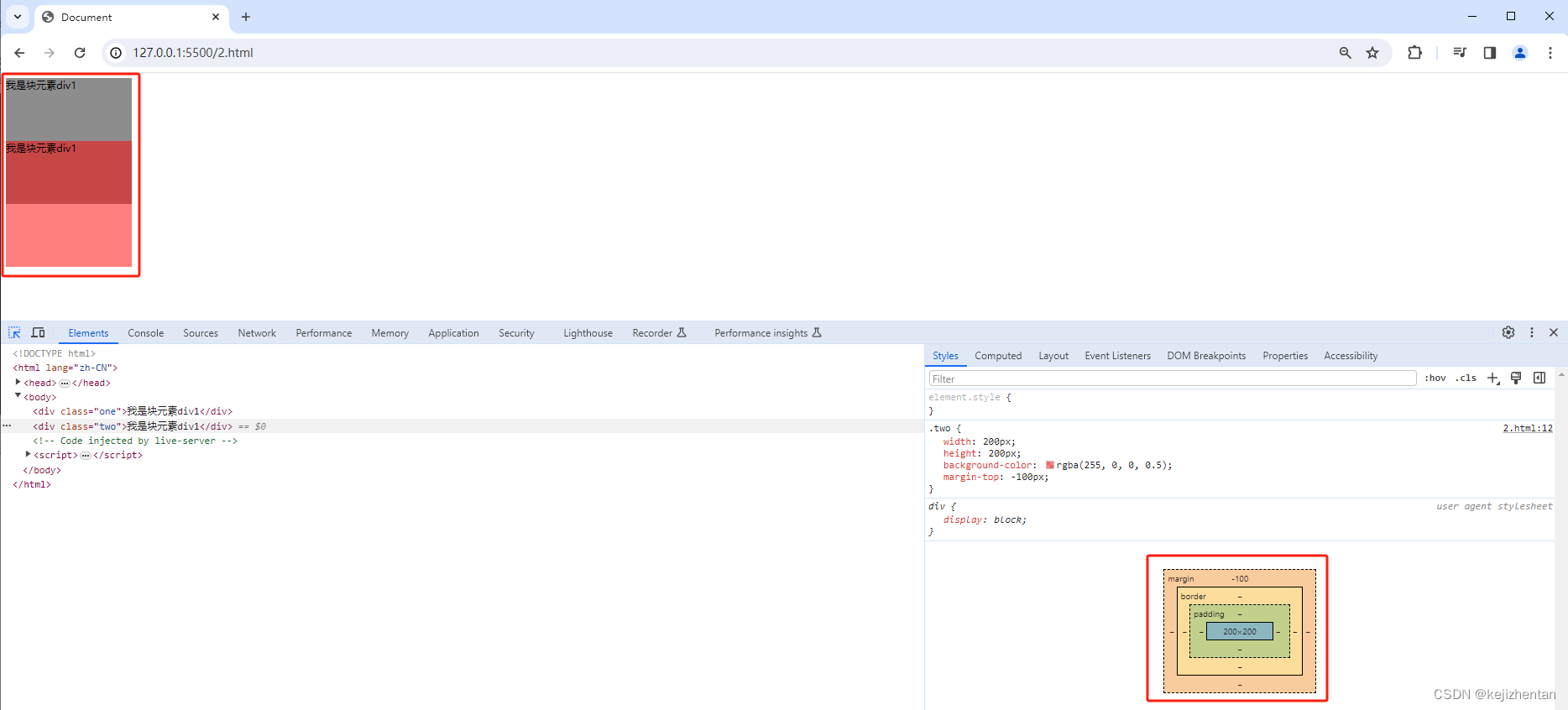The height and width of the screenshot is (710, 1568).
Task: Expand the script element node
Action: click(x=28, y=455)
